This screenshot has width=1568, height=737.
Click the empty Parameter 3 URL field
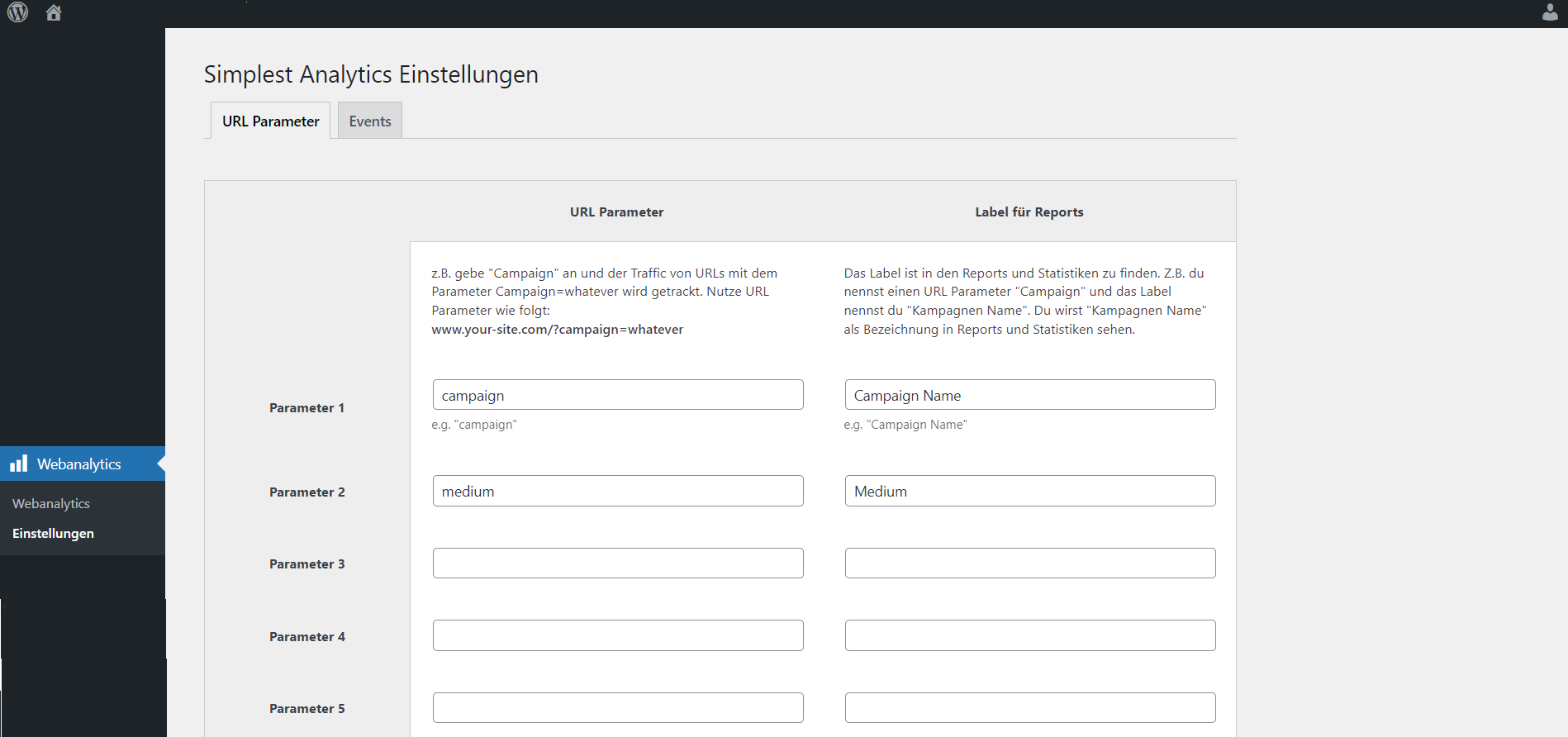coord(618,563)
